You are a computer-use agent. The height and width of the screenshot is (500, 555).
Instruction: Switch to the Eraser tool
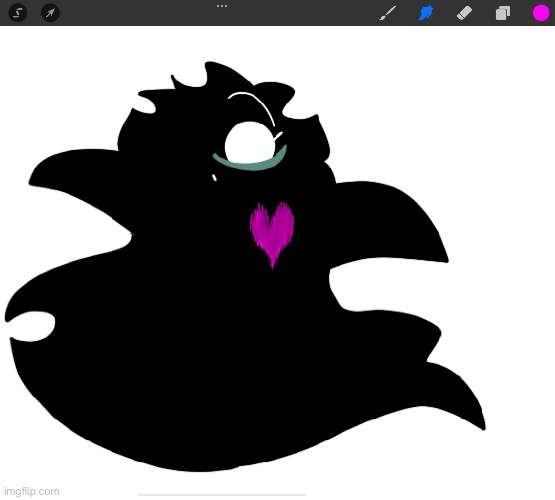tap(464, 13)
